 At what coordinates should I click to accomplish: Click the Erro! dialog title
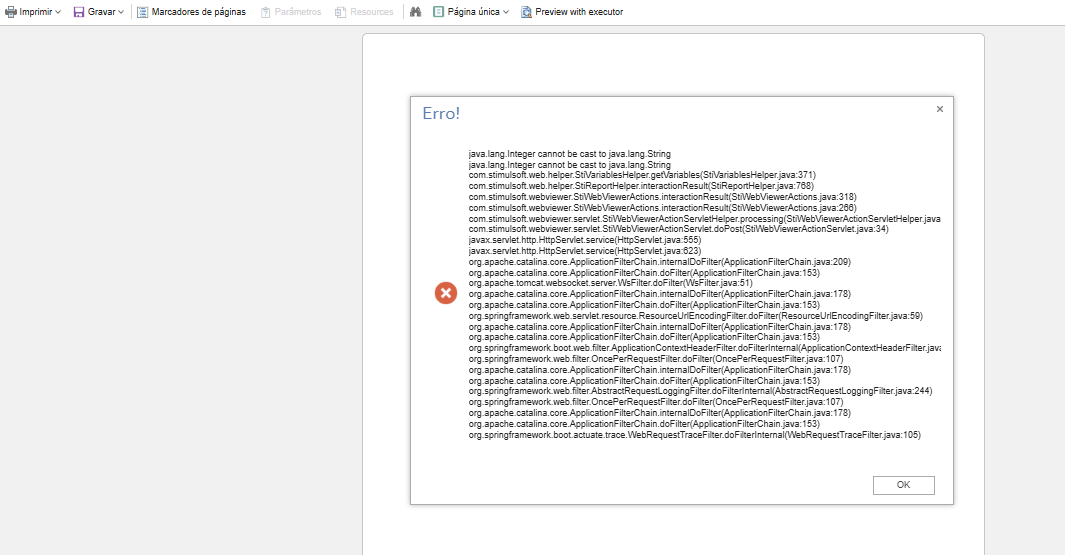441,113
